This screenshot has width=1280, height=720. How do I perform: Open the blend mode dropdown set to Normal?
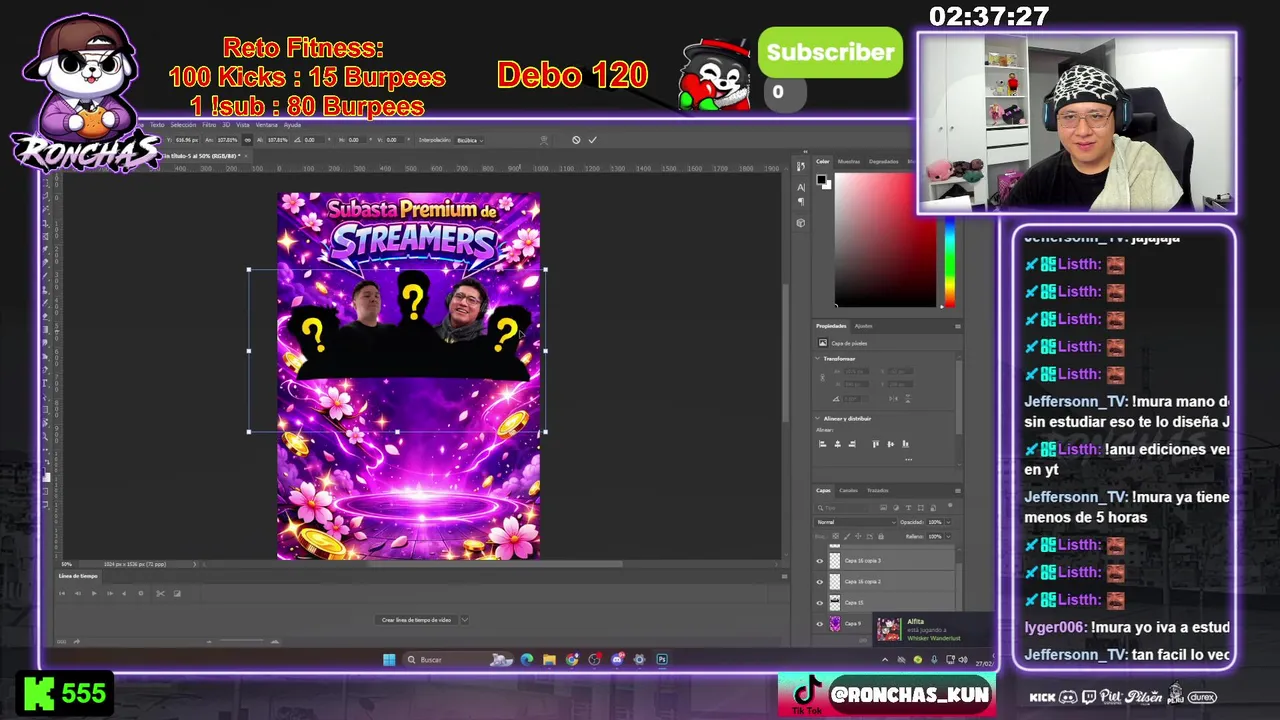point(855,522)
